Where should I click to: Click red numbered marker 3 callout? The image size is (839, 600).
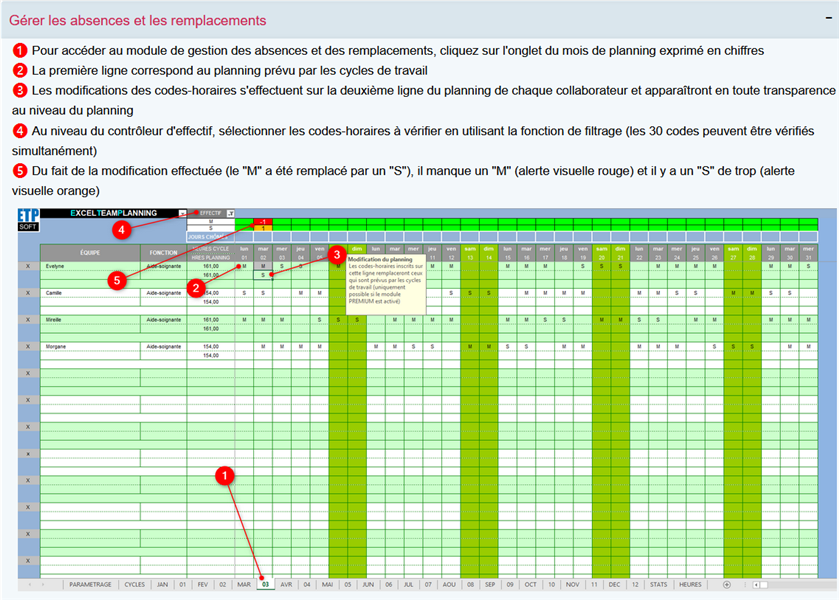[x=337, y=256]
